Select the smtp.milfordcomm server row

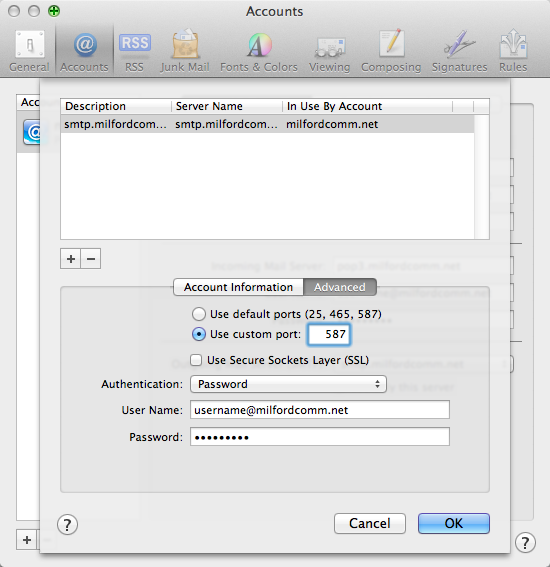tap(267, 124)
